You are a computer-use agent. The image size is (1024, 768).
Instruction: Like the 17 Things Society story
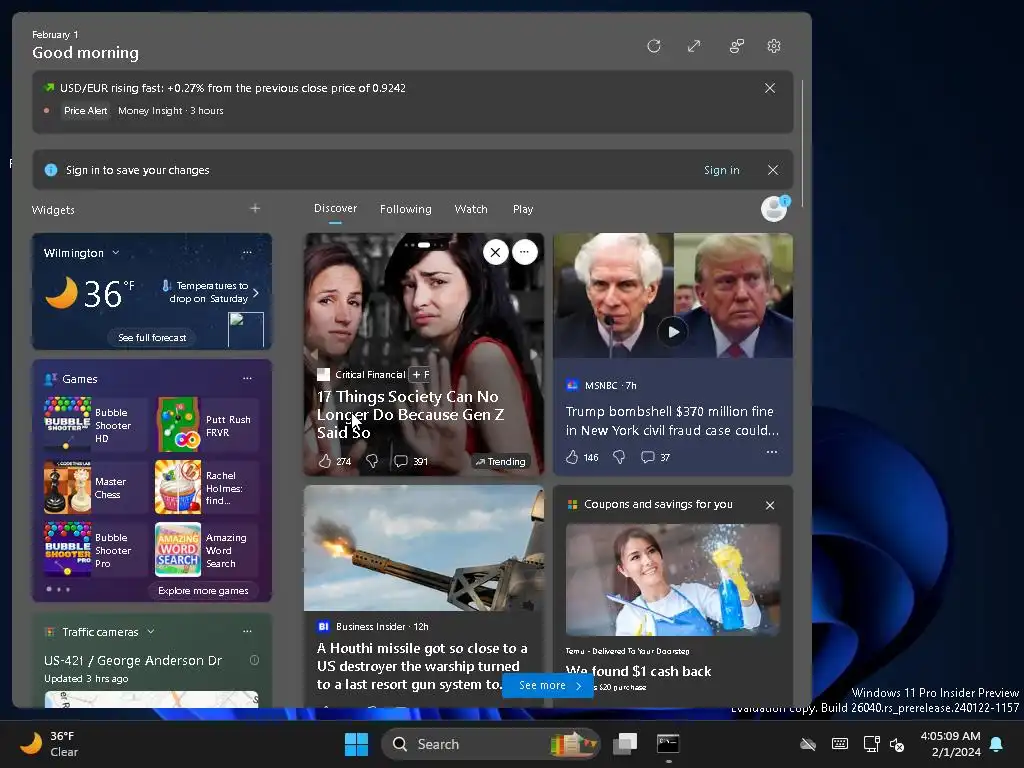(325, 461)
